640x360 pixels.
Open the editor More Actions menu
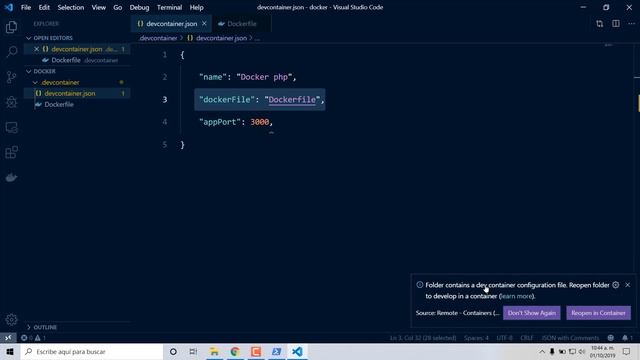point(631,24)
